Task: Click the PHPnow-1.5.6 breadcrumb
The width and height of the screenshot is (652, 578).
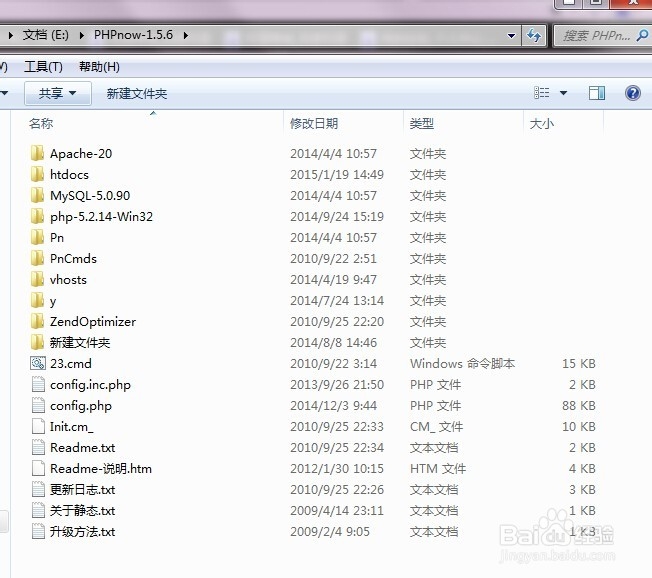Action: coord(133,35)
